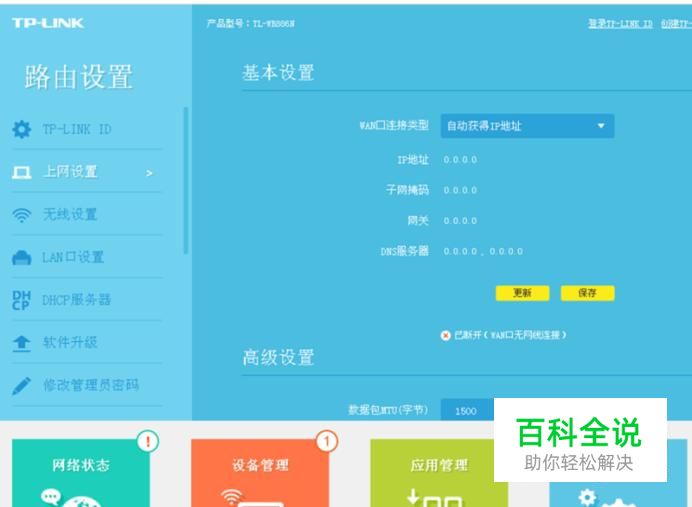Click the 网关 value 0.0.0.0
This screenshot has width=692, height=507.
pos(460,221)
